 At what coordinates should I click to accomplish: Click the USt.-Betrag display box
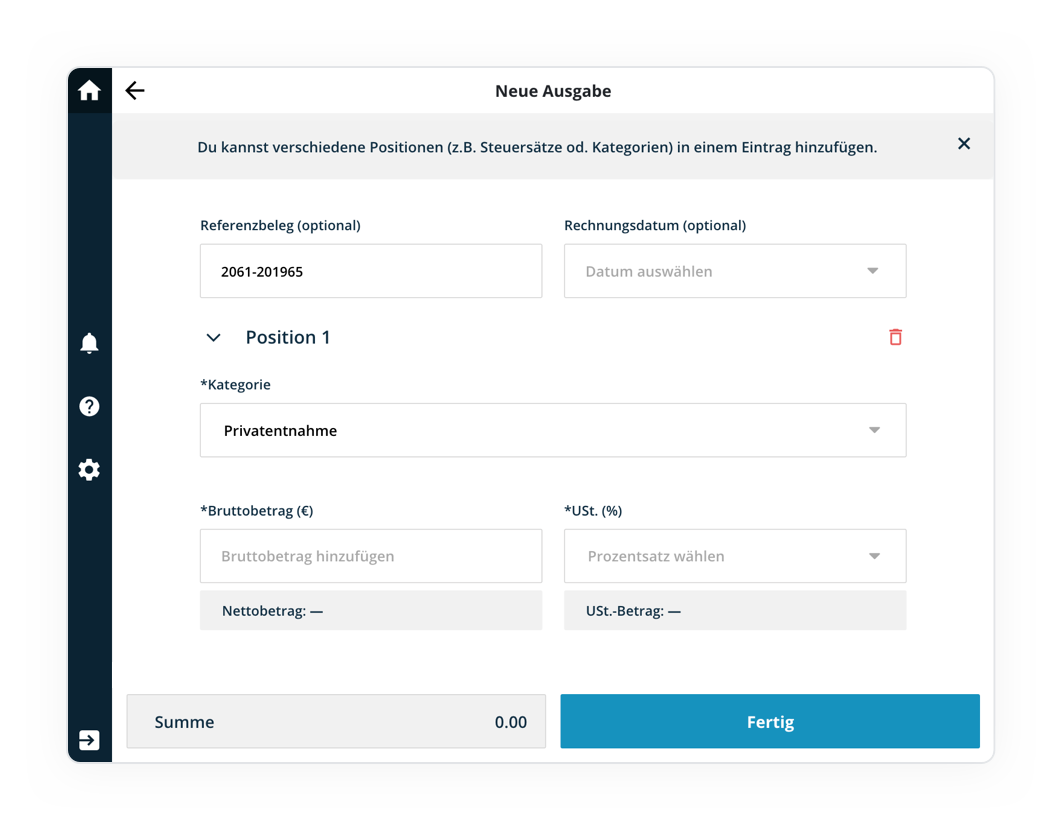coord(735,611)
